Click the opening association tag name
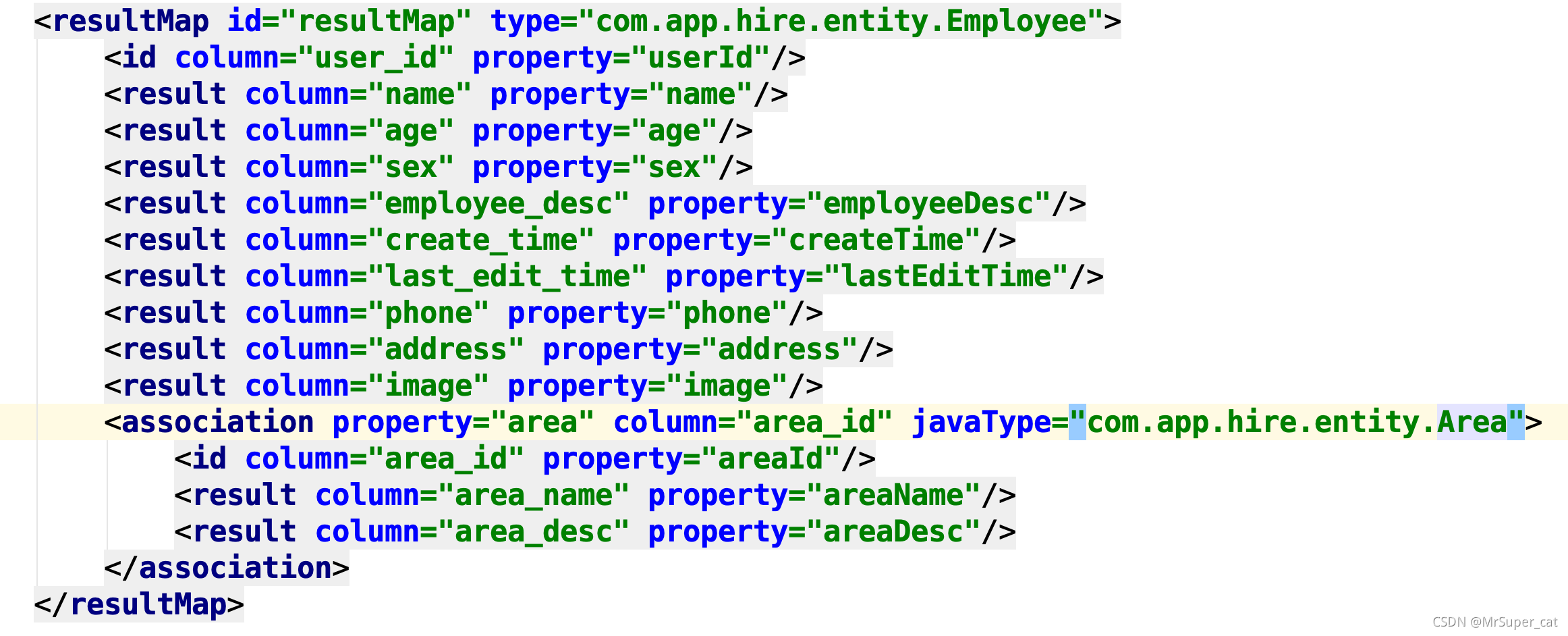 (218, 423)
